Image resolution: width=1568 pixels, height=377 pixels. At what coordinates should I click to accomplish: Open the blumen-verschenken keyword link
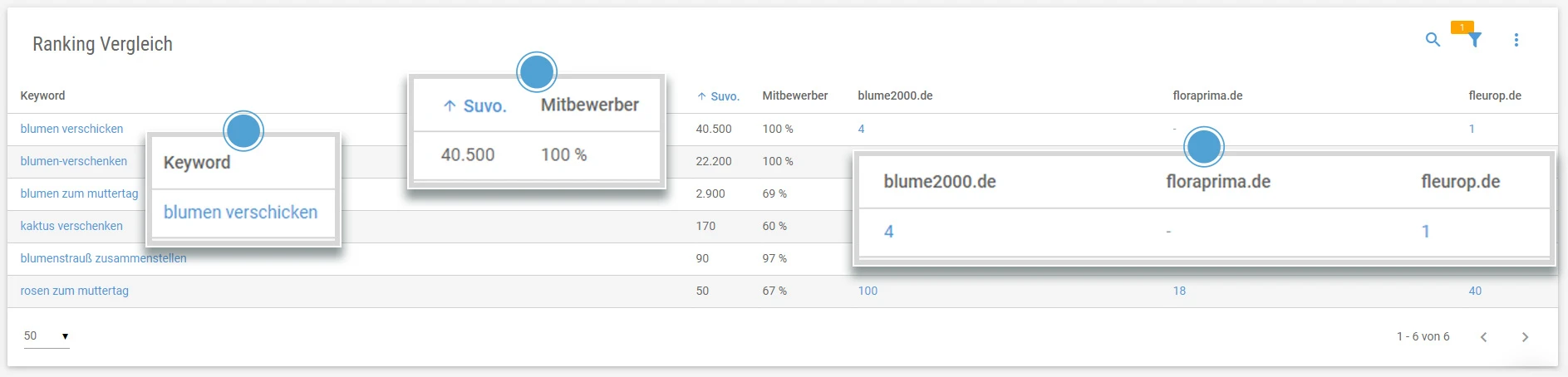[74, 161]
